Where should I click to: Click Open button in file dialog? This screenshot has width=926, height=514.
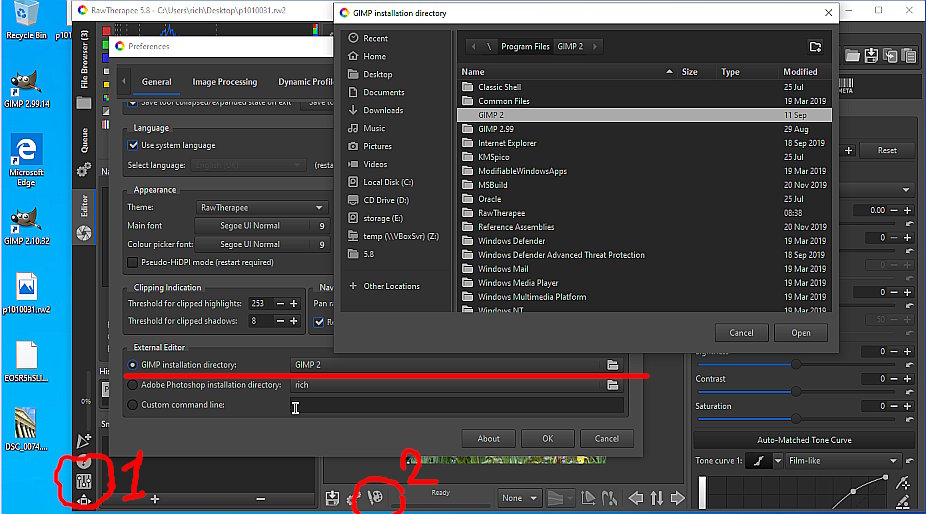click(x=801, y=333)
